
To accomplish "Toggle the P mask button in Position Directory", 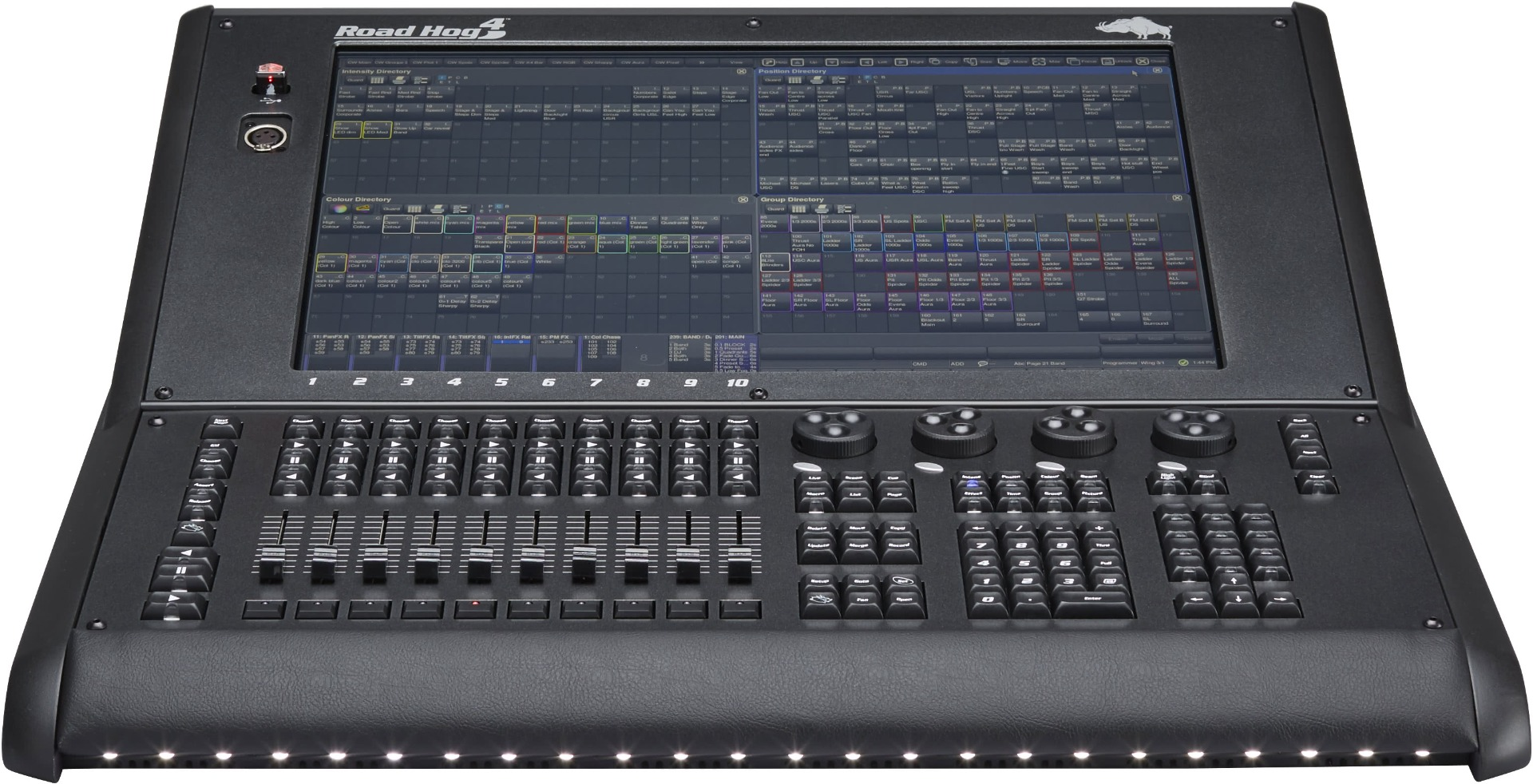I will coord(867,77).
